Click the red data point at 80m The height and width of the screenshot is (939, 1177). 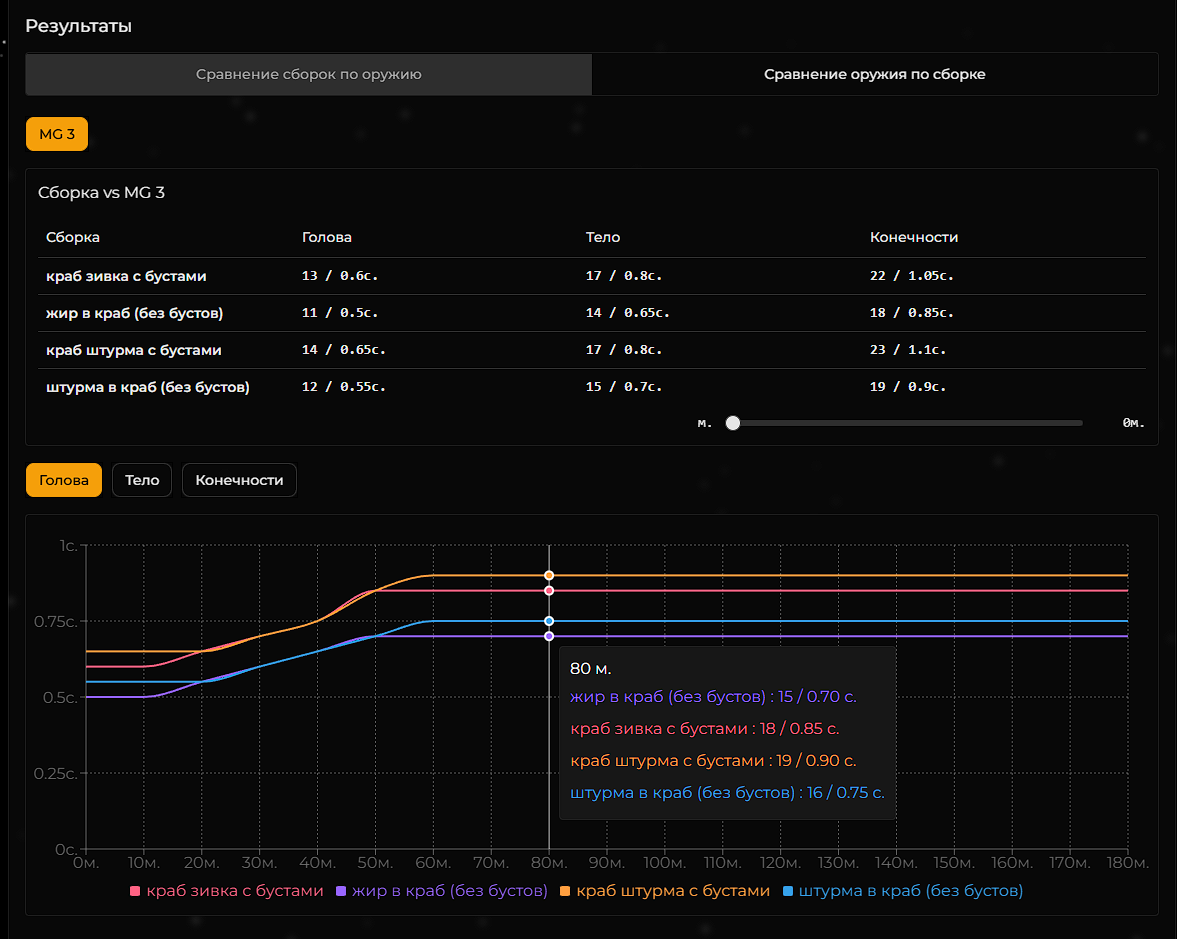549,591
